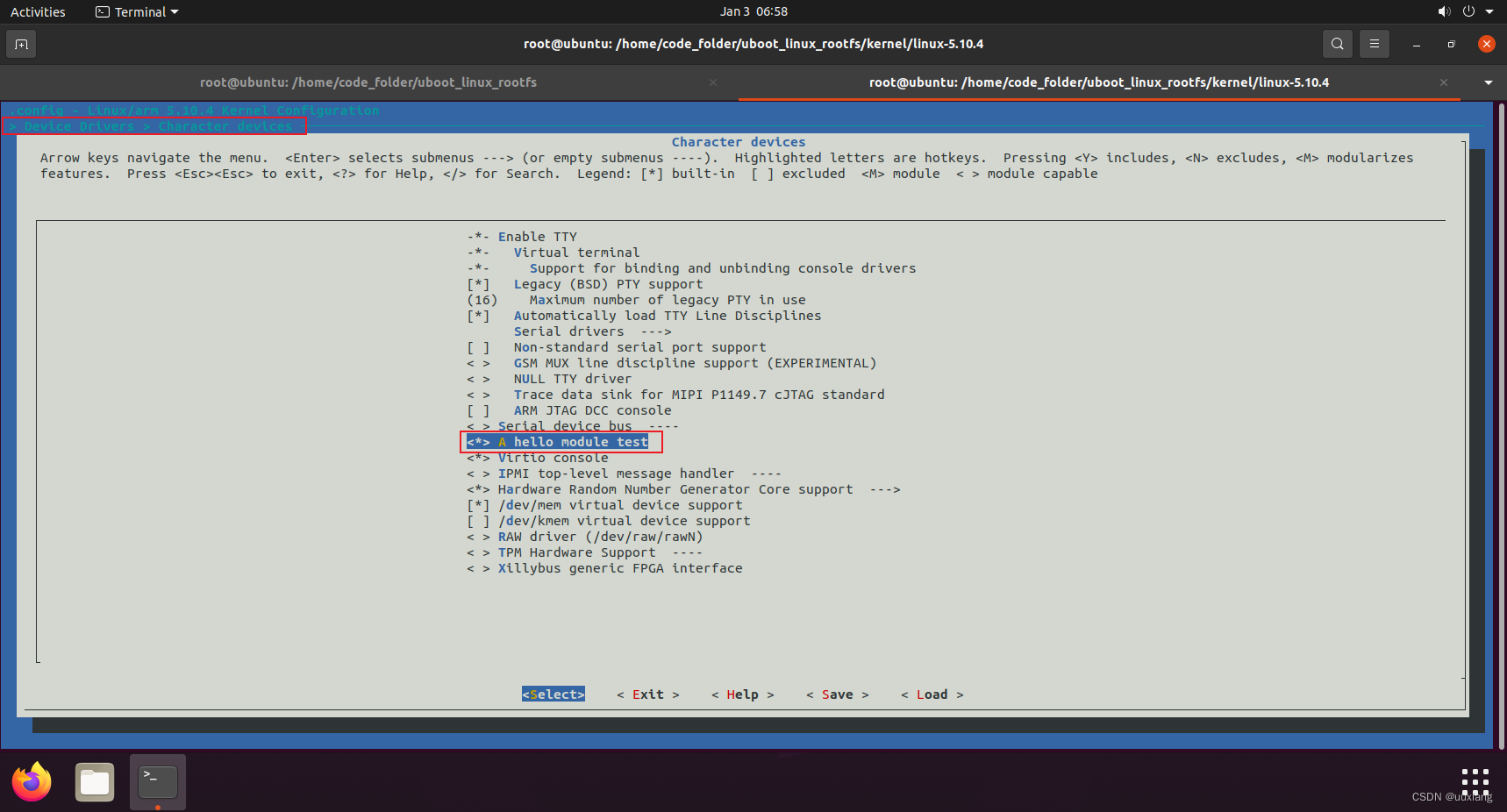Image resolution: width=1507 pixels, height=812 pixels.
Task: Click the < Help > button
Action: tap(743, 694)
